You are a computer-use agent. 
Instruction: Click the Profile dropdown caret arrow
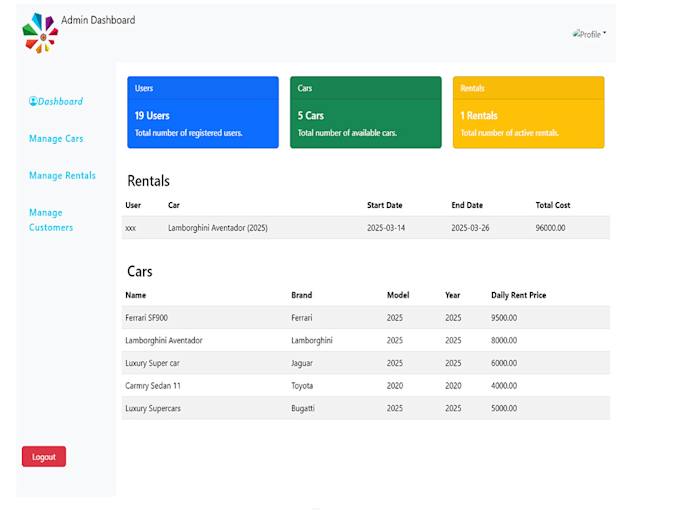(x=605, y=33)
